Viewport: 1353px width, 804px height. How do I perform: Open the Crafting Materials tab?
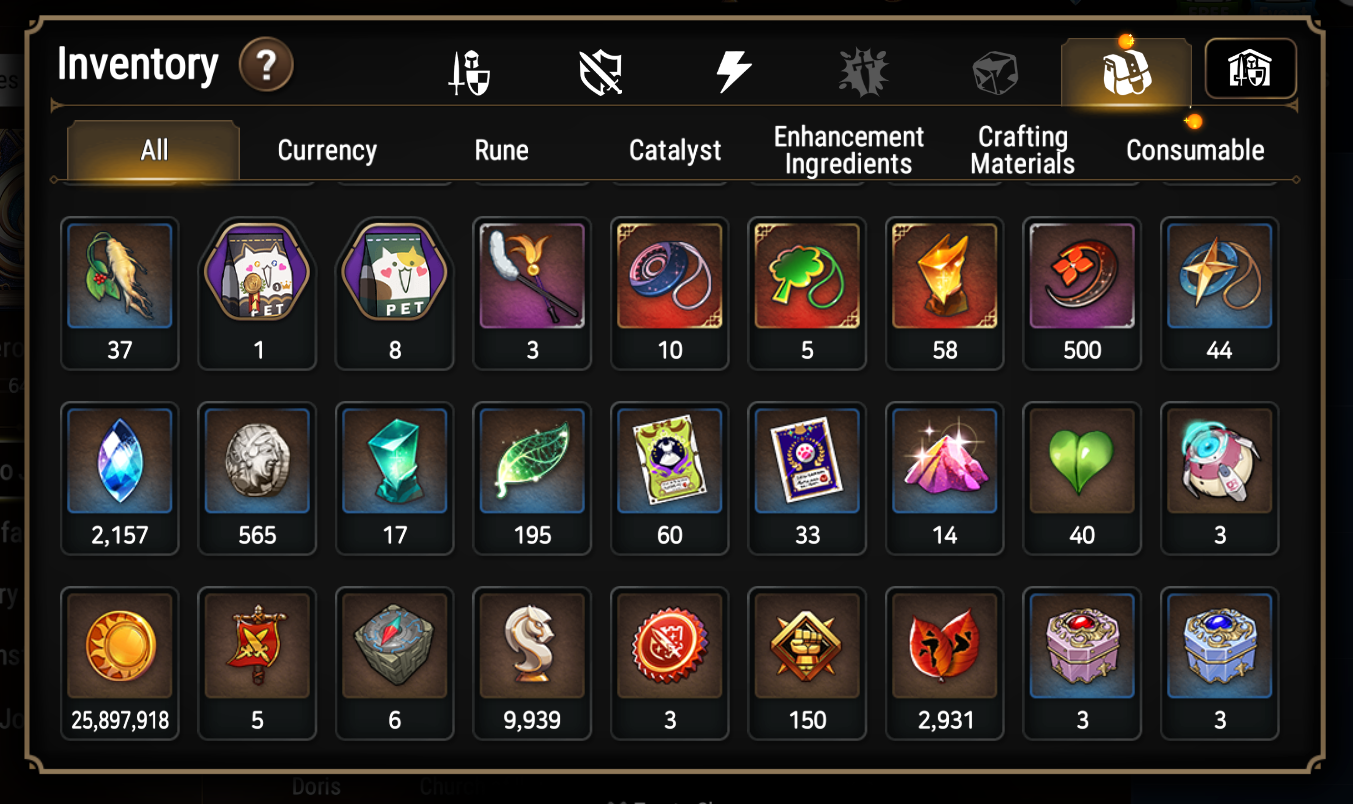click(x=1022, y=151)
